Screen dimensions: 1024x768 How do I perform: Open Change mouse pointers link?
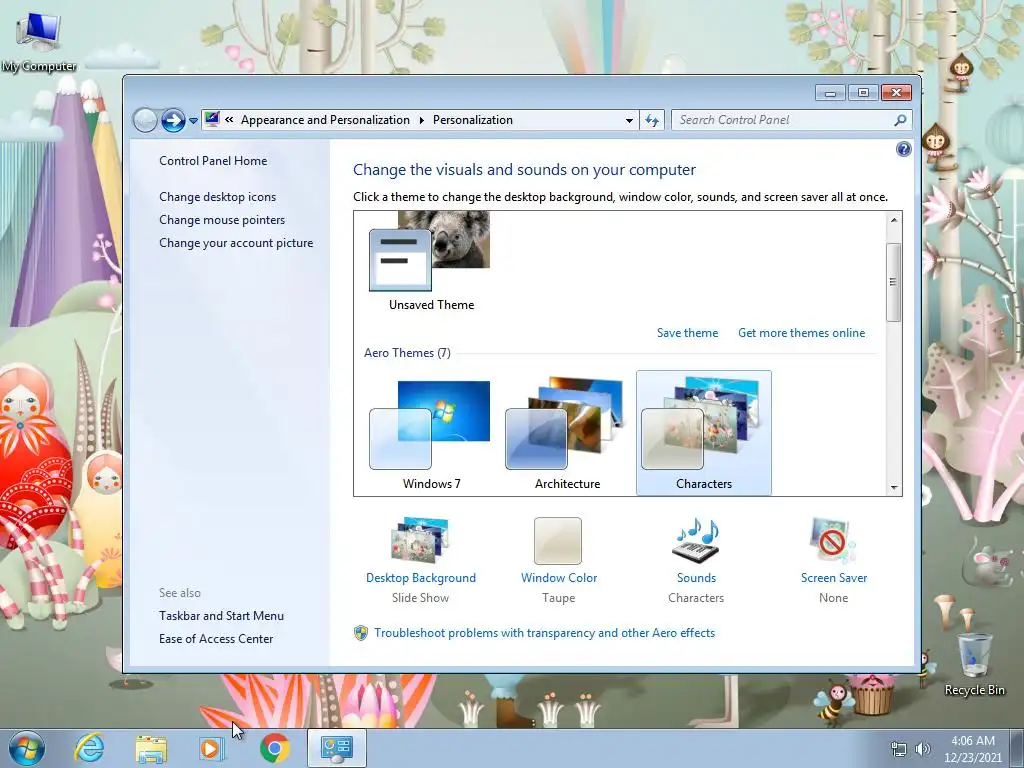[x=222, y=220]
